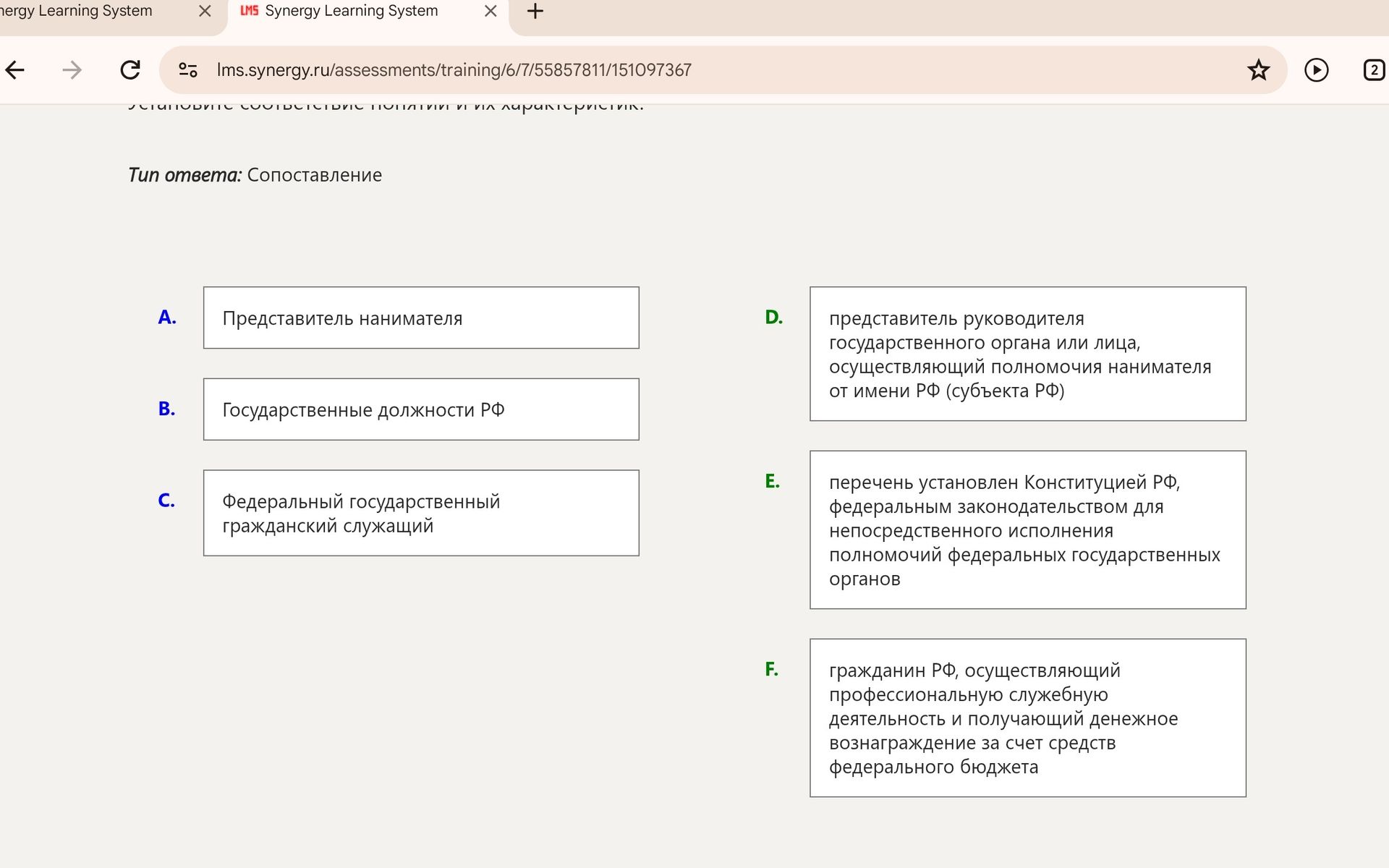Select item A 'Представитель нанимателя'
This screenshot has height=868, width=1389.
(x=421, y=318)
